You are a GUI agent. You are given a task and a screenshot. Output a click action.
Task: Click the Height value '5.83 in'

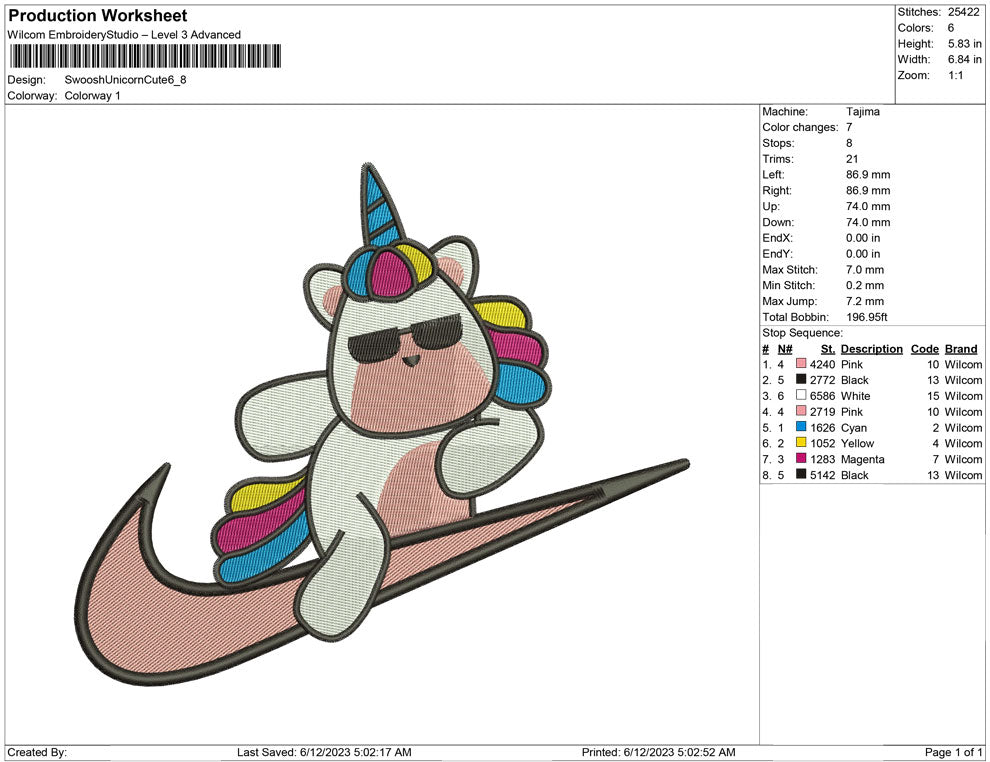click(x=964, y=44)
